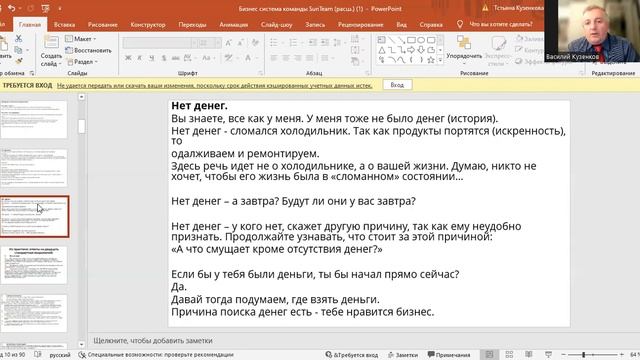Toggle underline (Ч) formatting
Screen dimensions: 640x360
[151, 58]
